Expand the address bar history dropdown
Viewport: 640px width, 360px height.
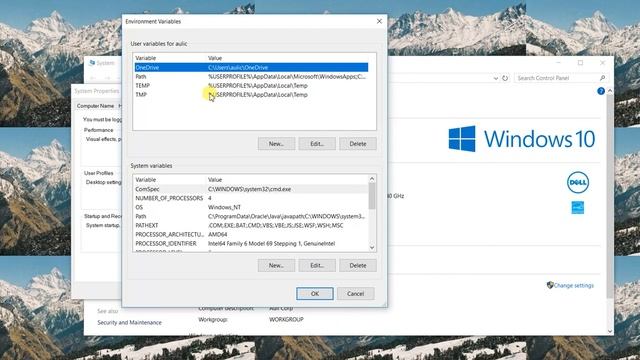[496, 78]
